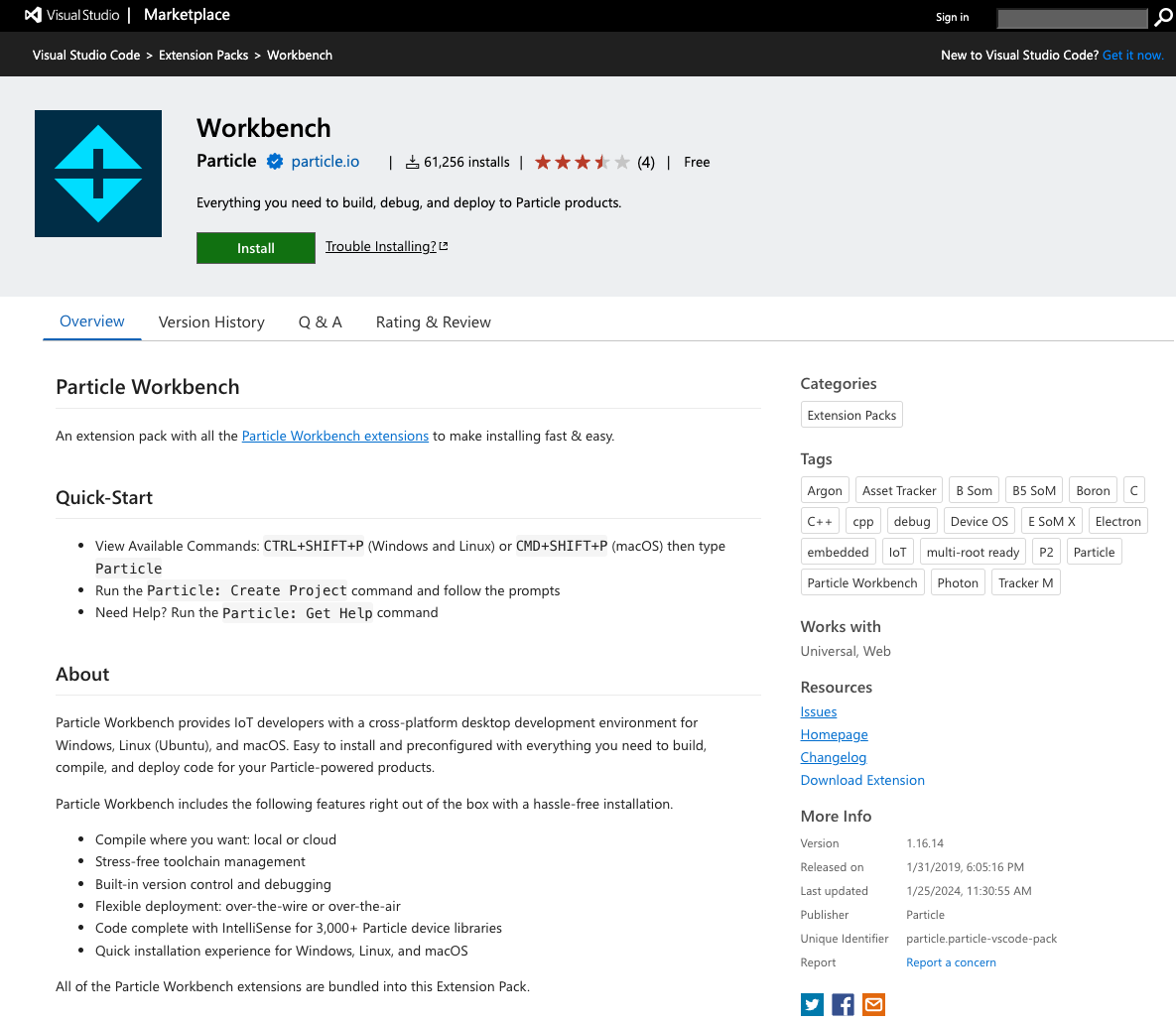
Task: Click the green Install button
Action: click(x=256, y=248)
